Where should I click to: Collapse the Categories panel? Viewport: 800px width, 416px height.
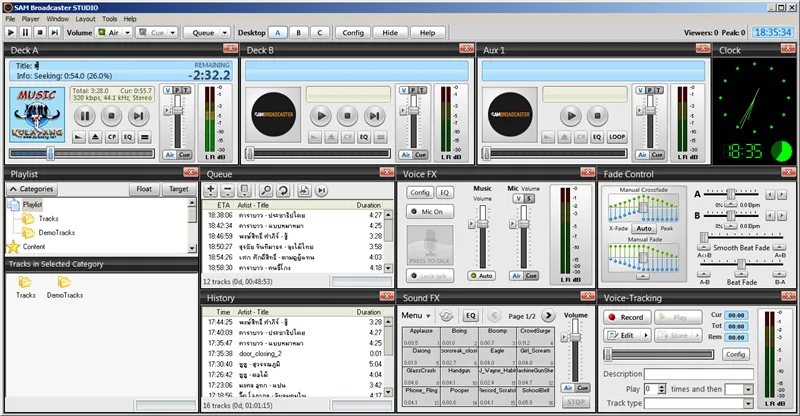coord(32,189)
